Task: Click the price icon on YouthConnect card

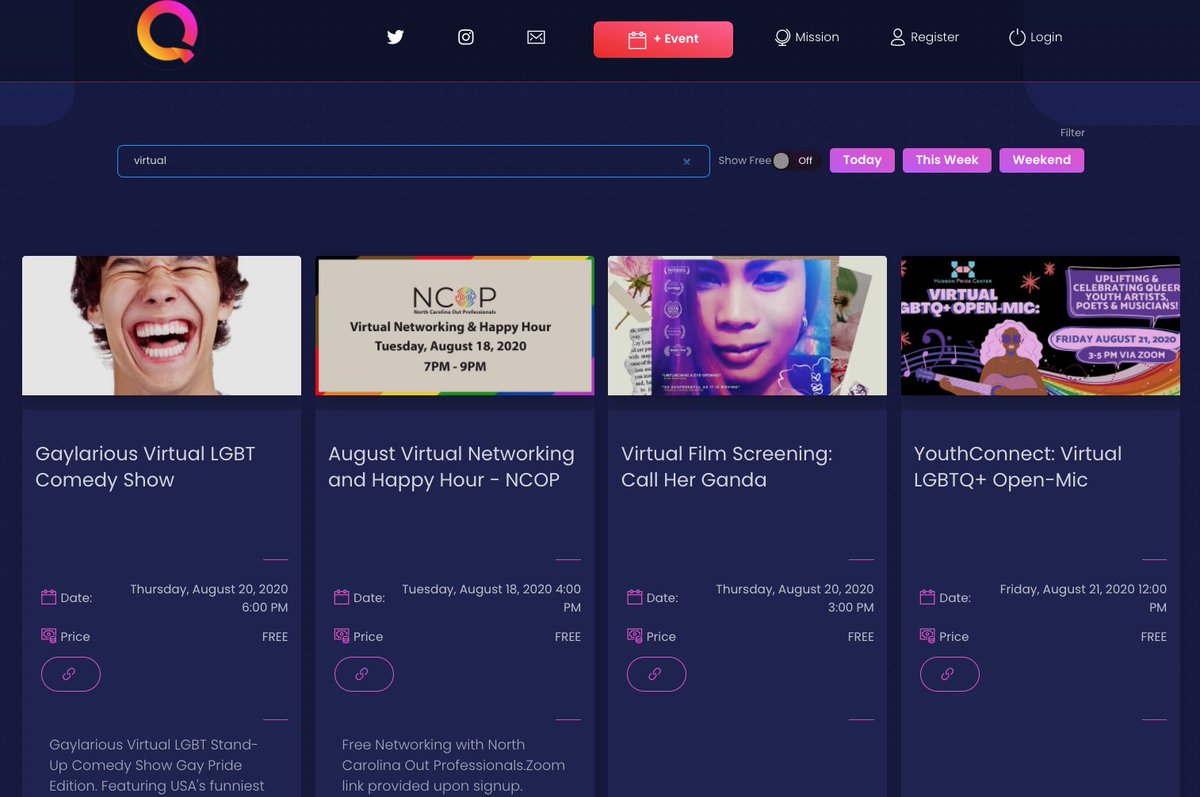Action: (x=928, y=636)
